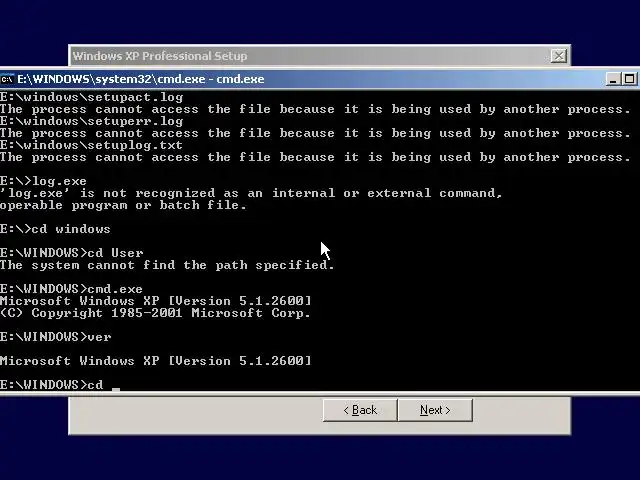Click the operable program or batch file text
Image resolution: width=640 pixels, height=480 pixels.
(x=123, y=205)
